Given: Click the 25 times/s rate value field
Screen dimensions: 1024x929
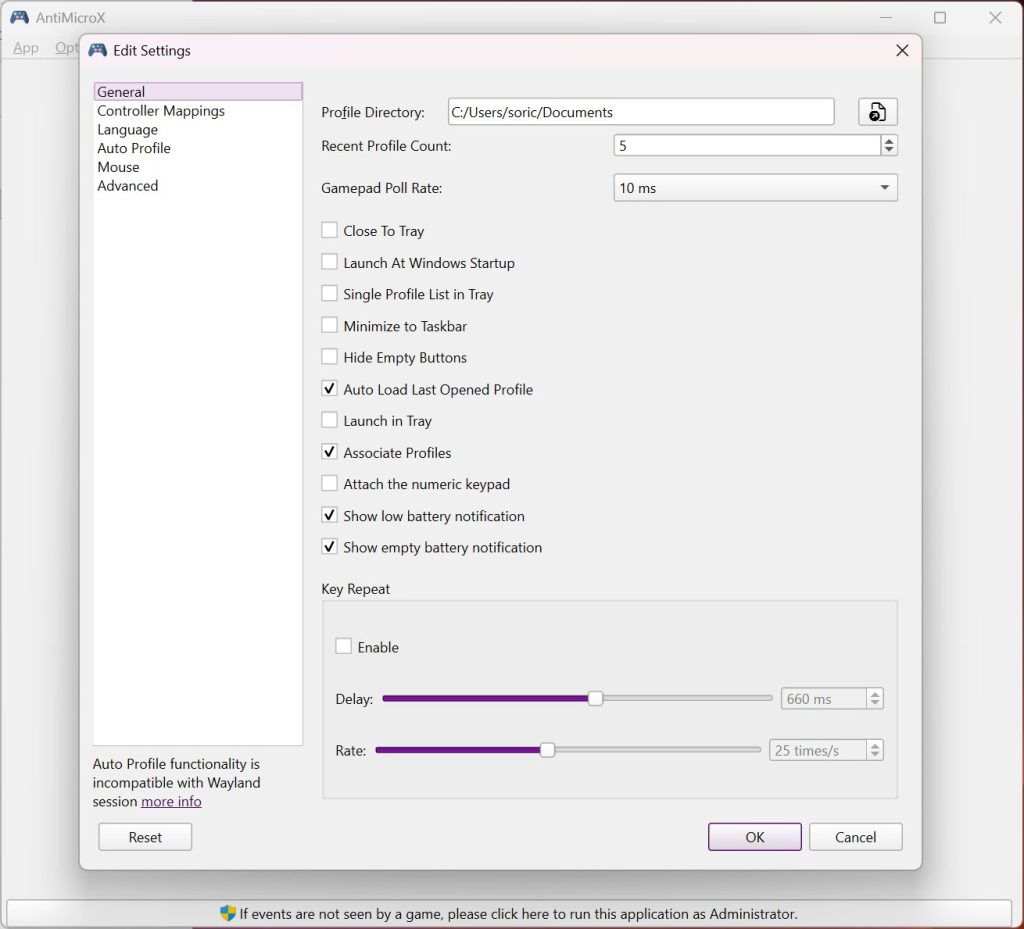Looking at the screenshot, I should pyautogui.click(x=818, y=750).
